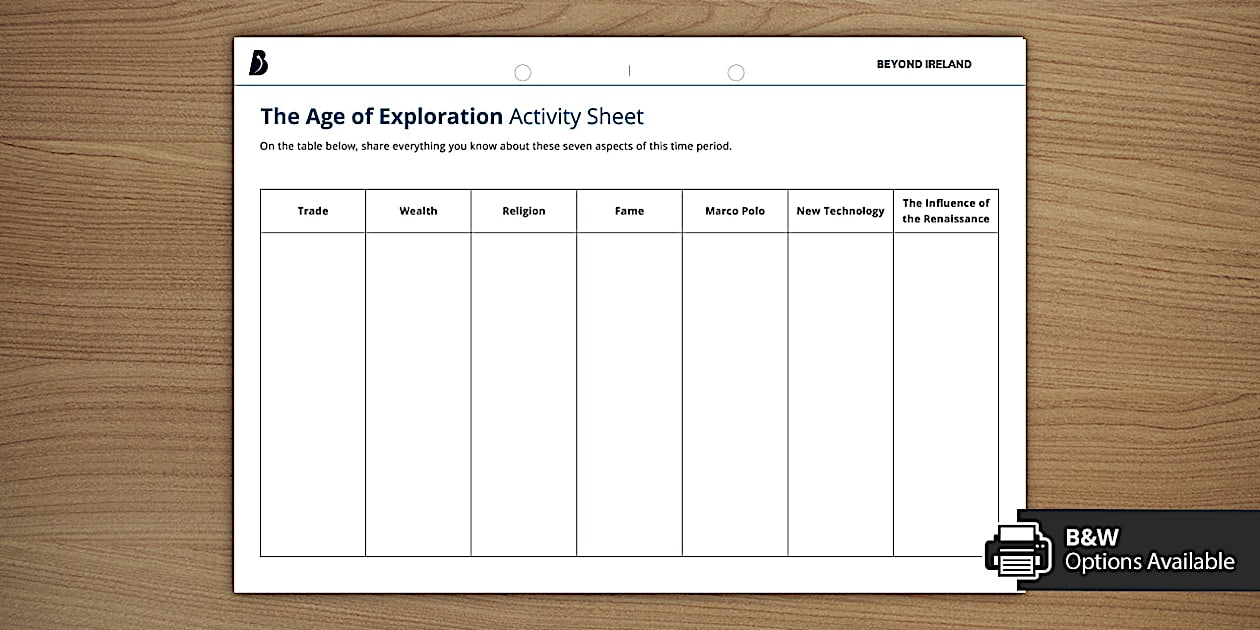Select the New Technology column header
This screenshot has width=1260, height=630.
(840, 210)
